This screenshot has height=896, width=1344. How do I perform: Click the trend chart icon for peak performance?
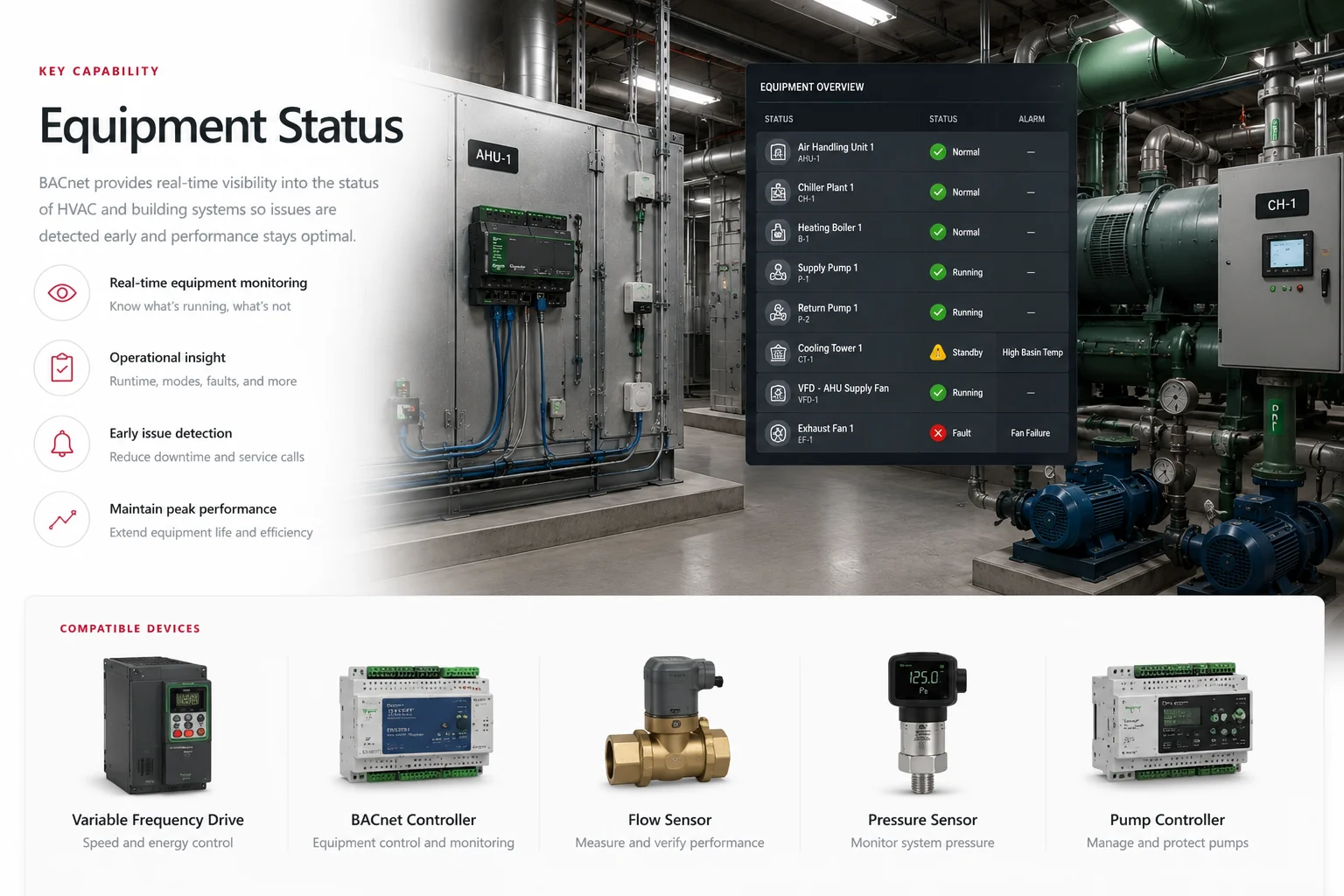pyautogui.click(x=62, y=520)
